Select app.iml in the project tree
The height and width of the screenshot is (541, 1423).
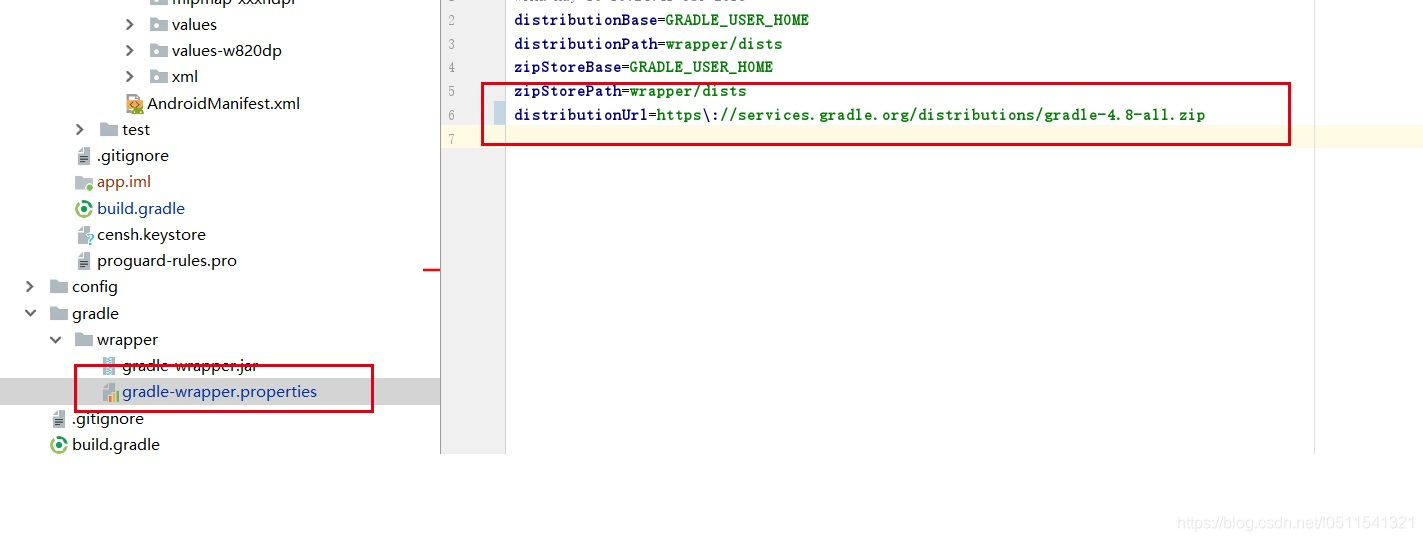pyautogui.click(x=124, y=182)
